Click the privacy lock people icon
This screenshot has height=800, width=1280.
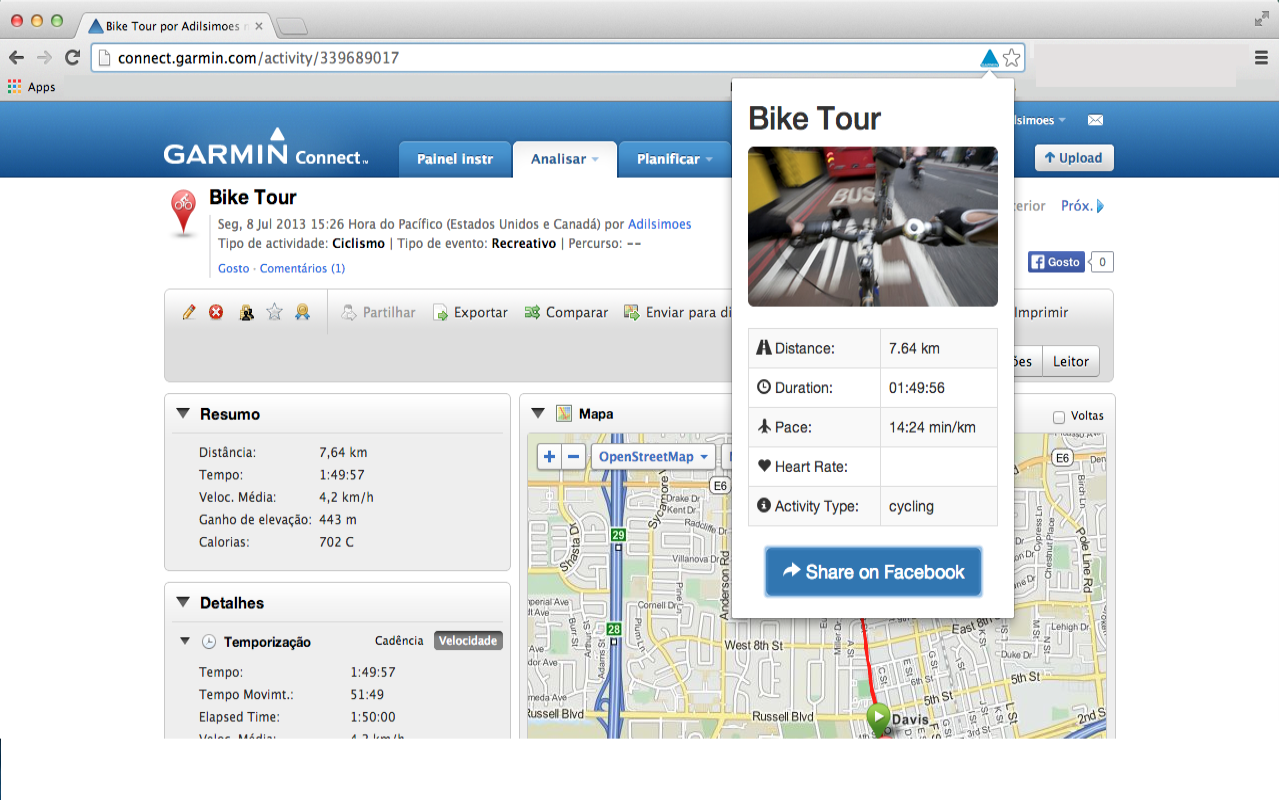[246, 312]
